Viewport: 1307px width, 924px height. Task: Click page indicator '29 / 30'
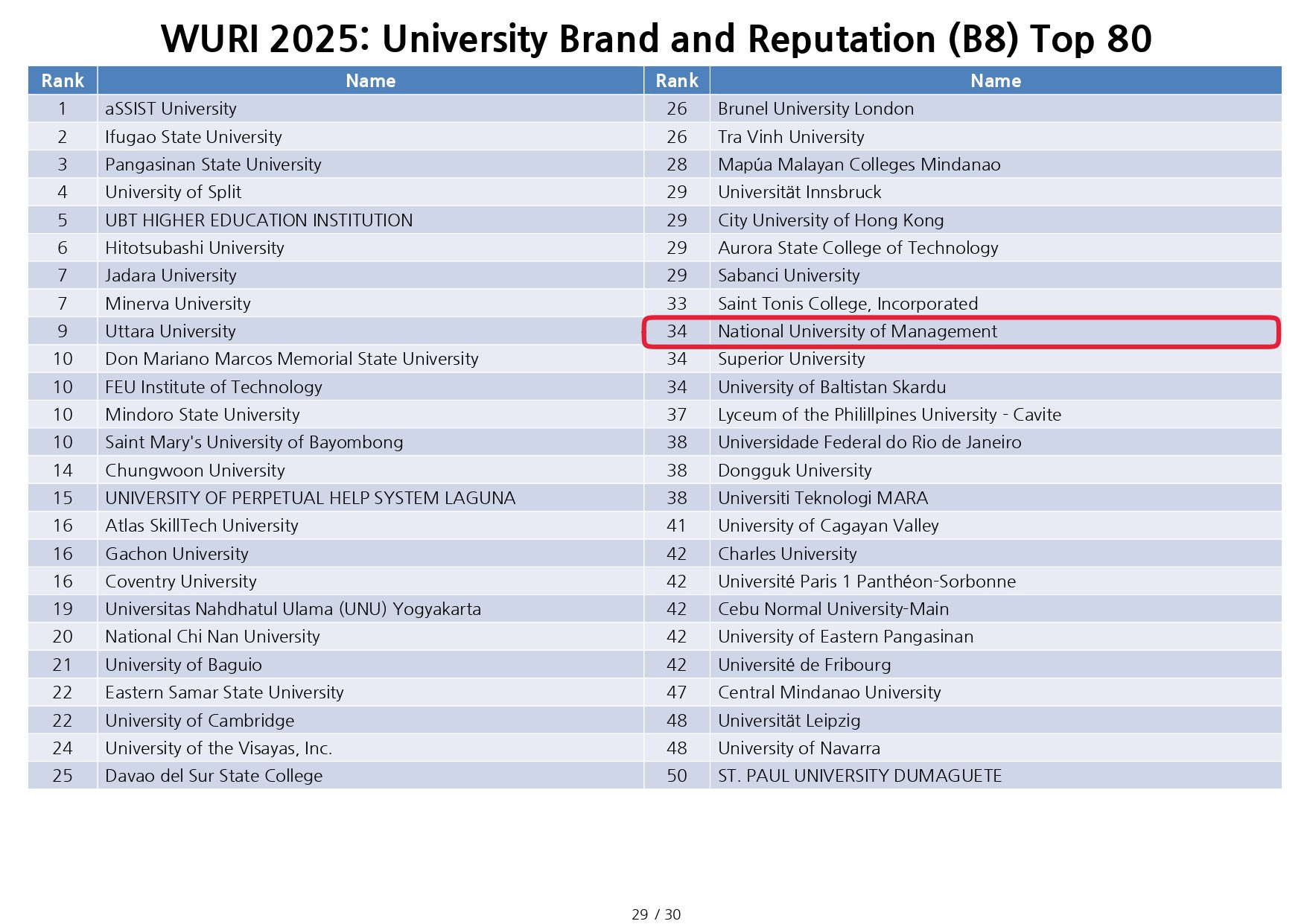click(x=655, y=914)
